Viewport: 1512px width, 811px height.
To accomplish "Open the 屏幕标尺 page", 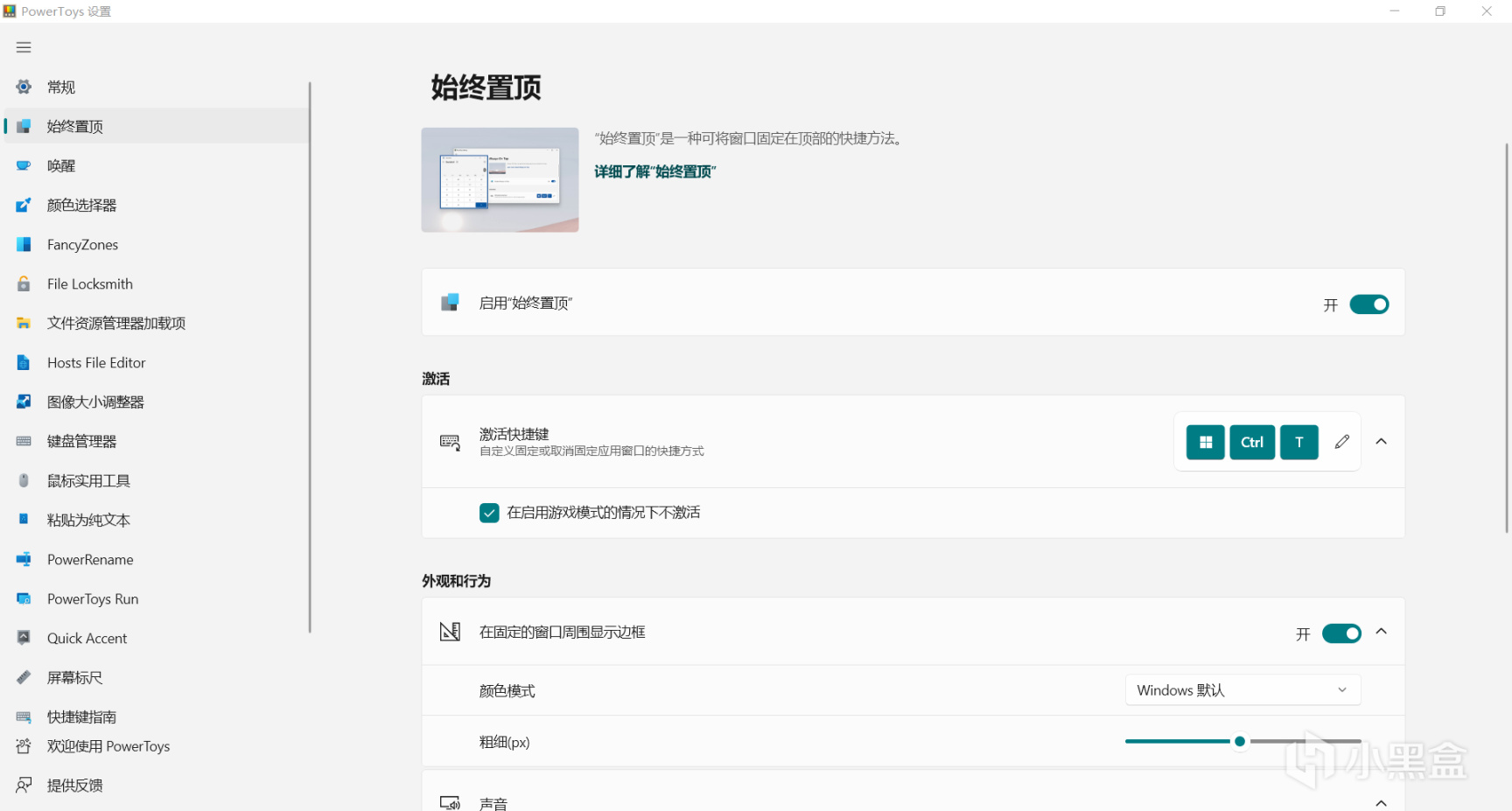I will pos(157,677).
